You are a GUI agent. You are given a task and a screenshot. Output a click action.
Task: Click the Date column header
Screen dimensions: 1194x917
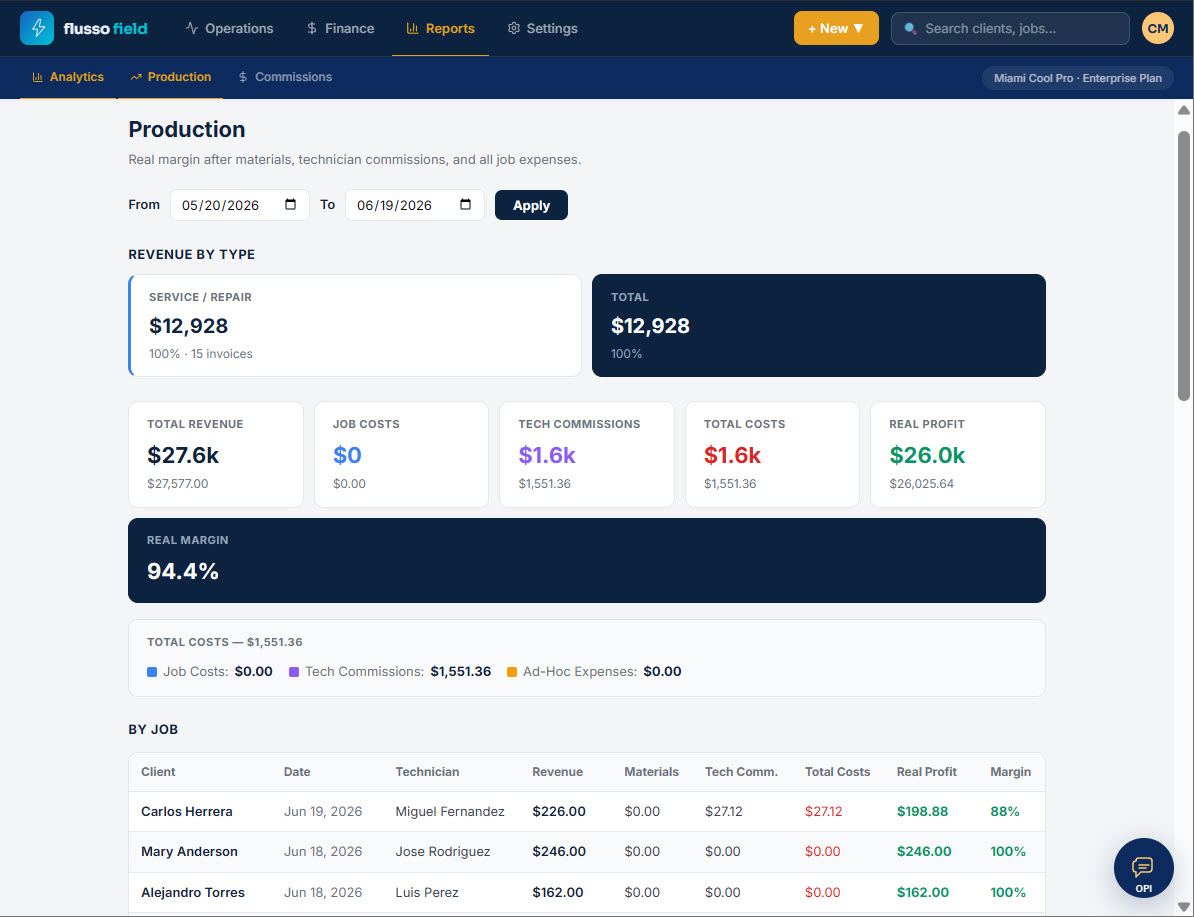[x=297, y=772]
